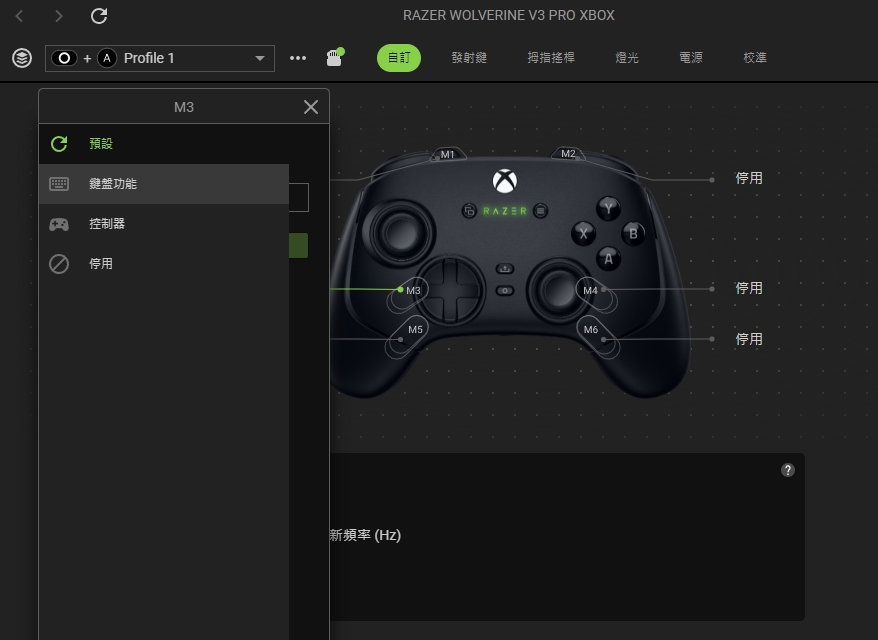Switch to the 燈光 tab
878x640 pixels.
coord(627,58)
